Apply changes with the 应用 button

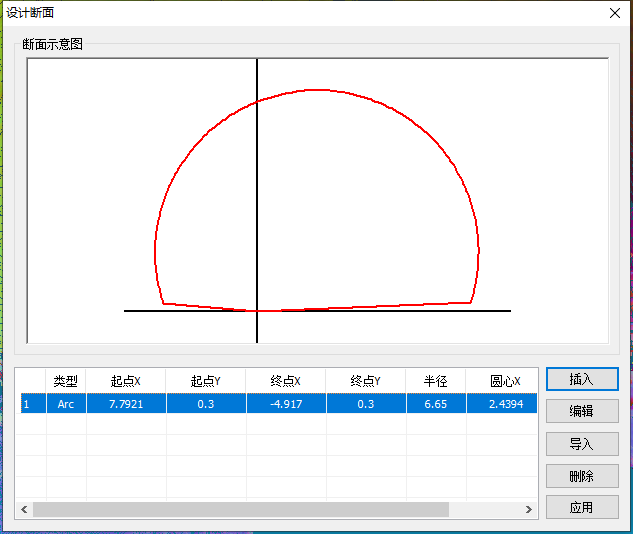tap(581, 507)
